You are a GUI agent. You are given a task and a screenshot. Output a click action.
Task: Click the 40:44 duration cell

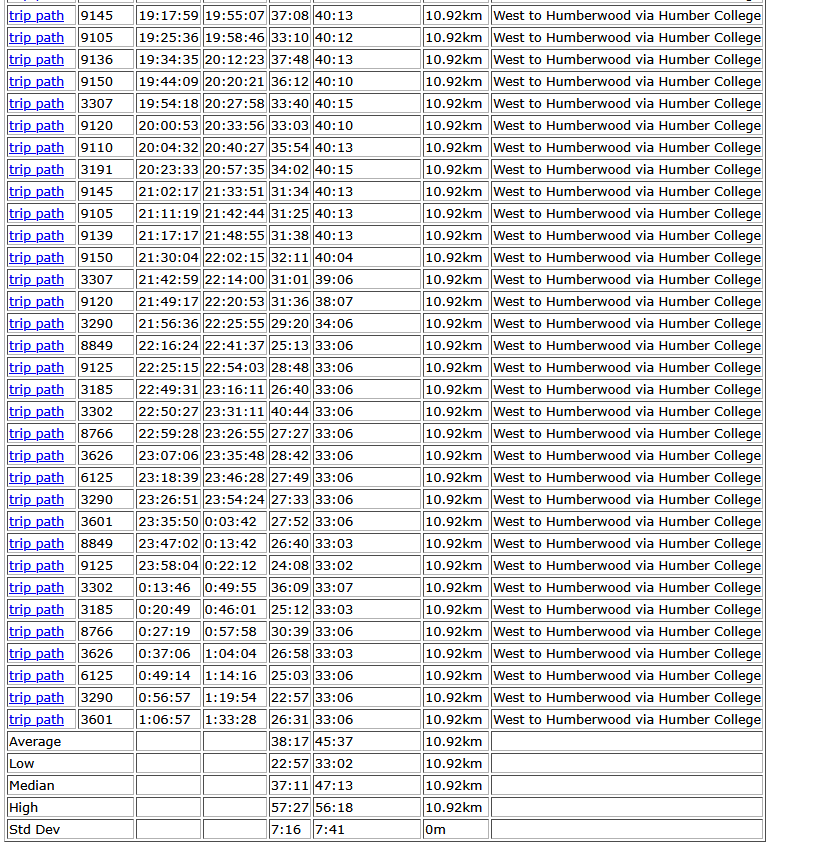click(289, 412)
